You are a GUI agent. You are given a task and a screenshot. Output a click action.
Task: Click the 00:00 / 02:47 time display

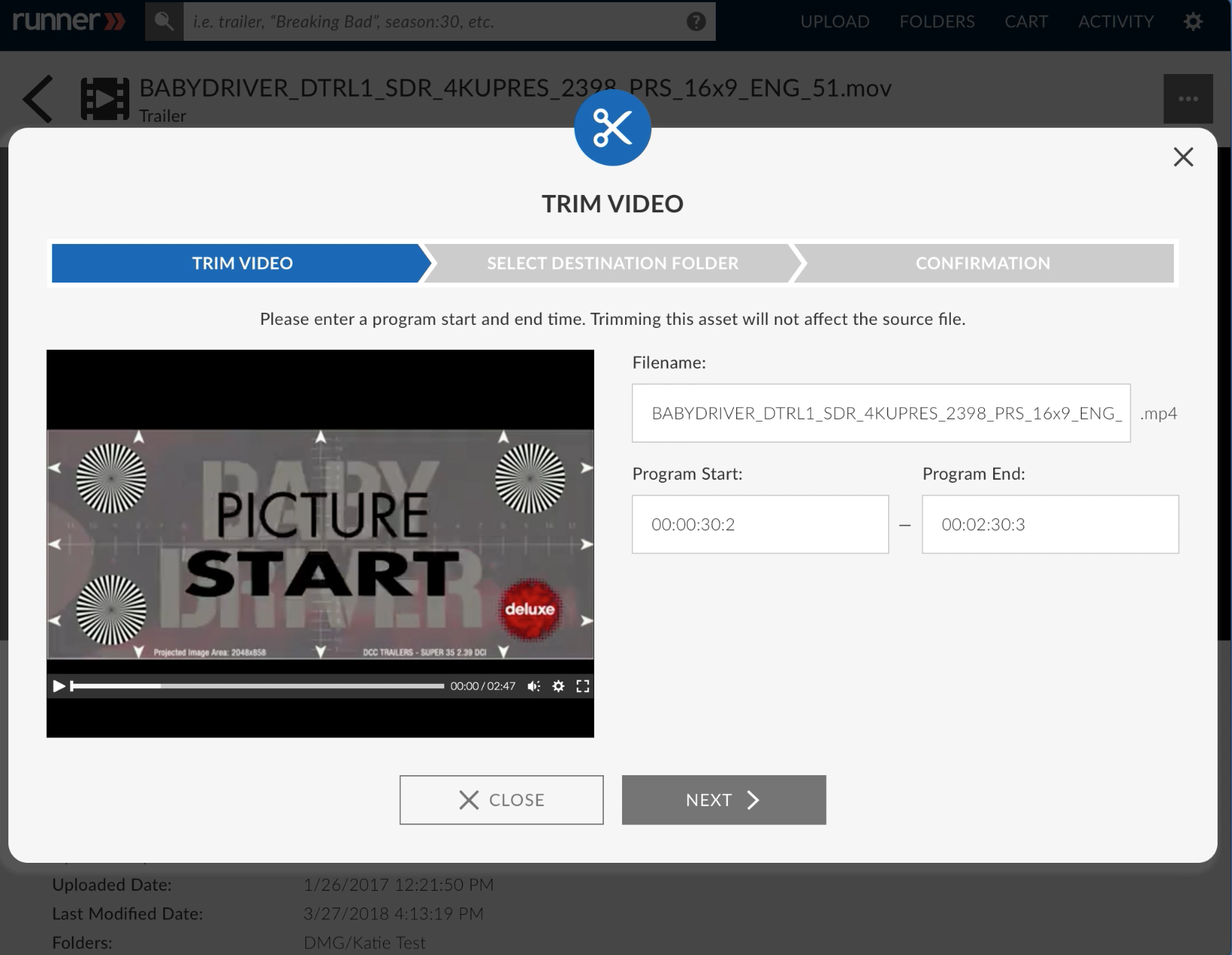click(x=483, y=686)
